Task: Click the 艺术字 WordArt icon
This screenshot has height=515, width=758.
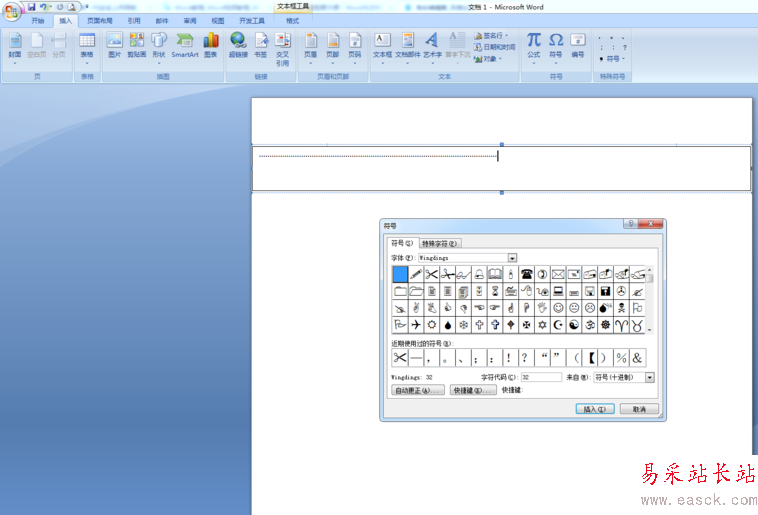Action: (x=432, y=44)
